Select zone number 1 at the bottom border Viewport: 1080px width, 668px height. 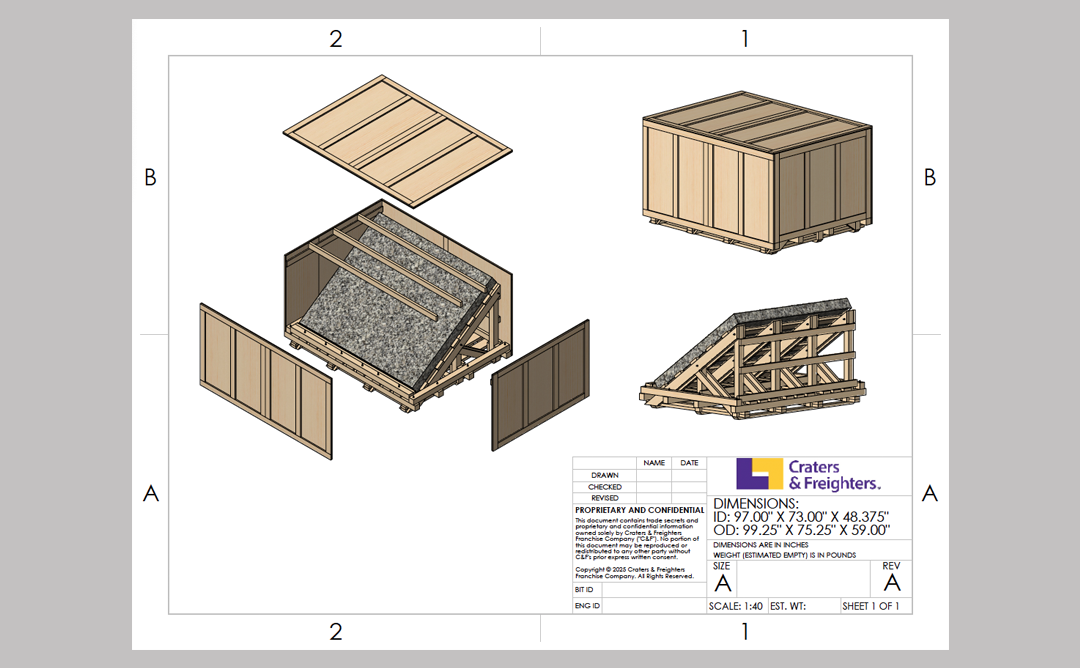point(744,632)
